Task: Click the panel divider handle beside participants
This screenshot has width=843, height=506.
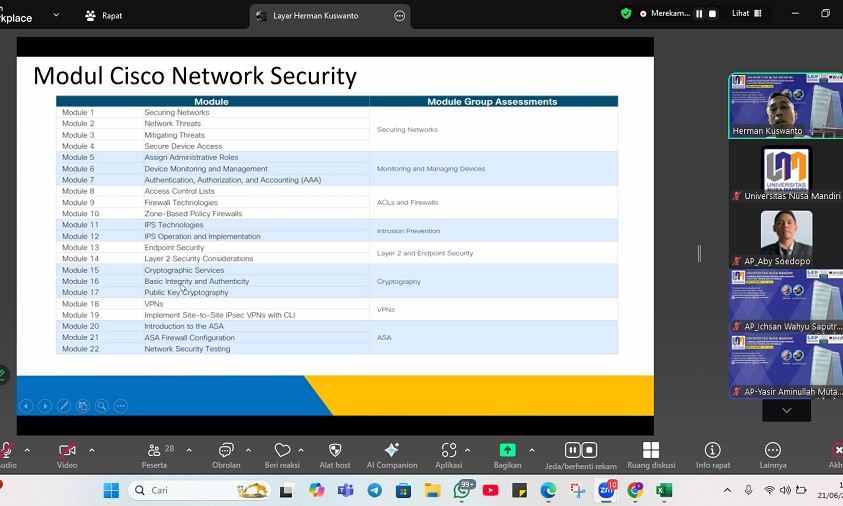Action: click(x=699, y=253)
